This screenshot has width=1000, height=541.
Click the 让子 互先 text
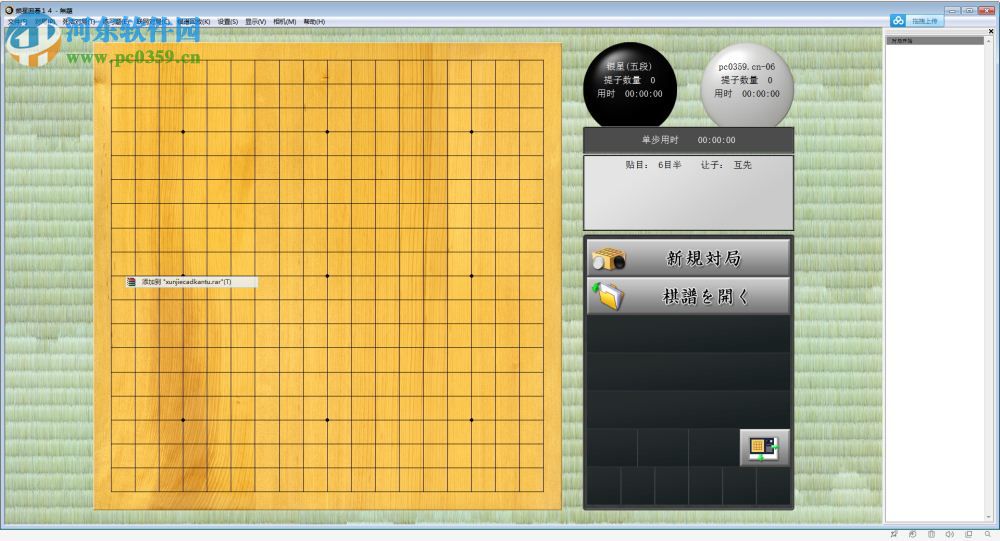coord(726,165)
